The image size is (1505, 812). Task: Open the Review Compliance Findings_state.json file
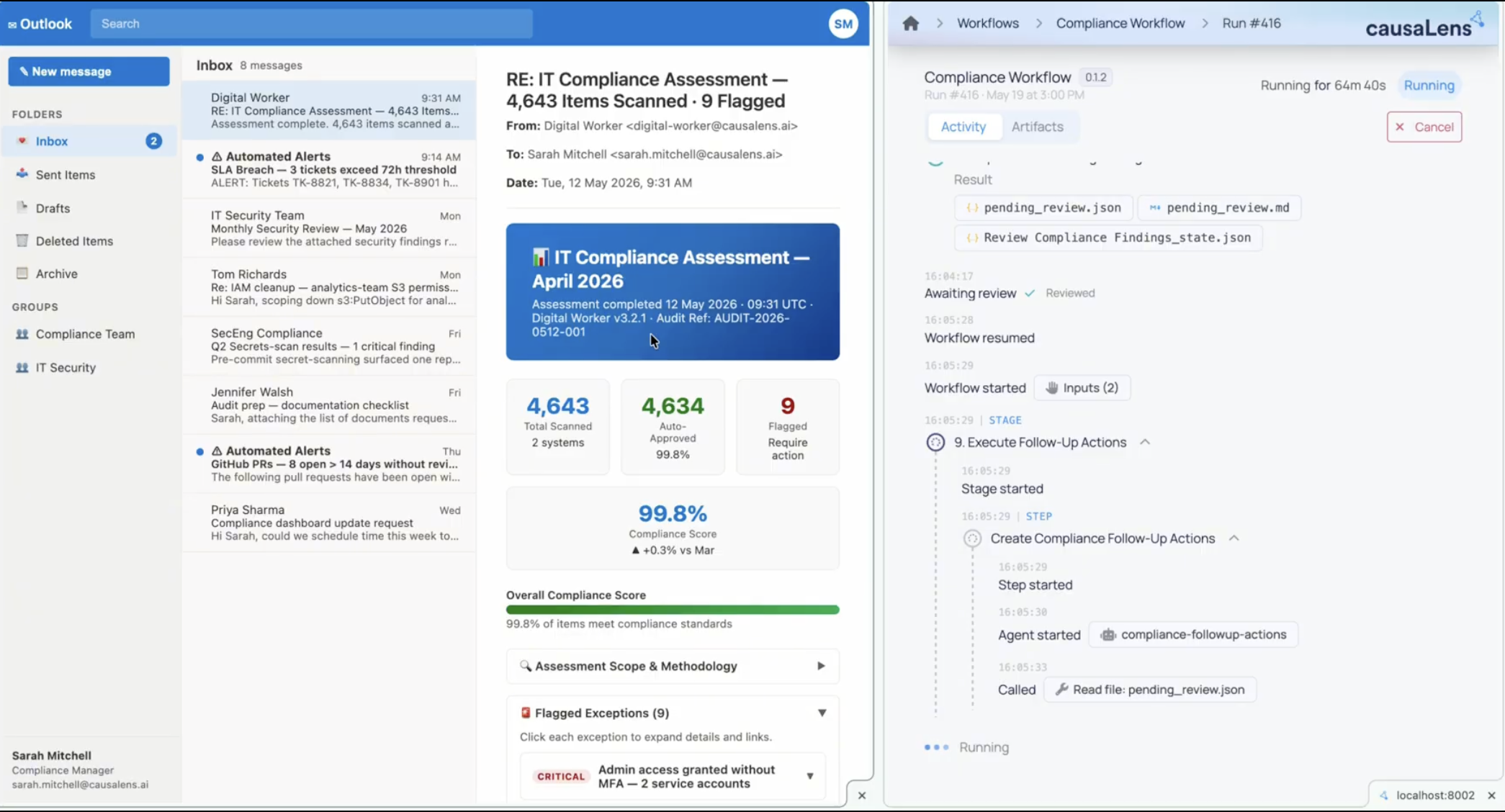point(1108,238)
